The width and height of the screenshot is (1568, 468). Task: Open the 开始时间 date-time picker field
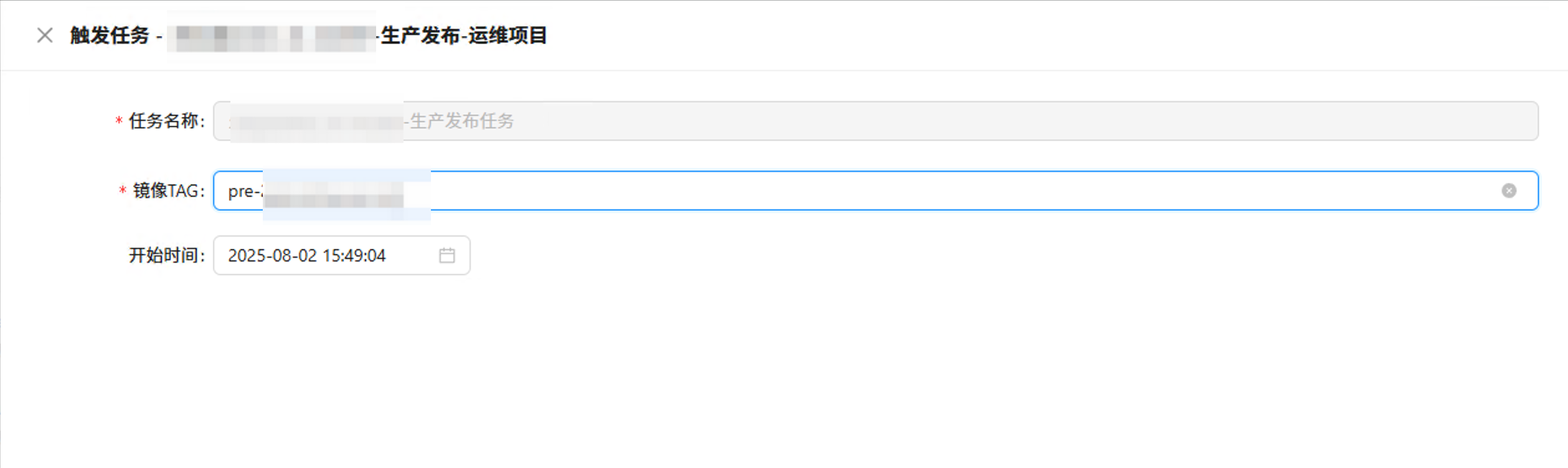coord(342,255)
